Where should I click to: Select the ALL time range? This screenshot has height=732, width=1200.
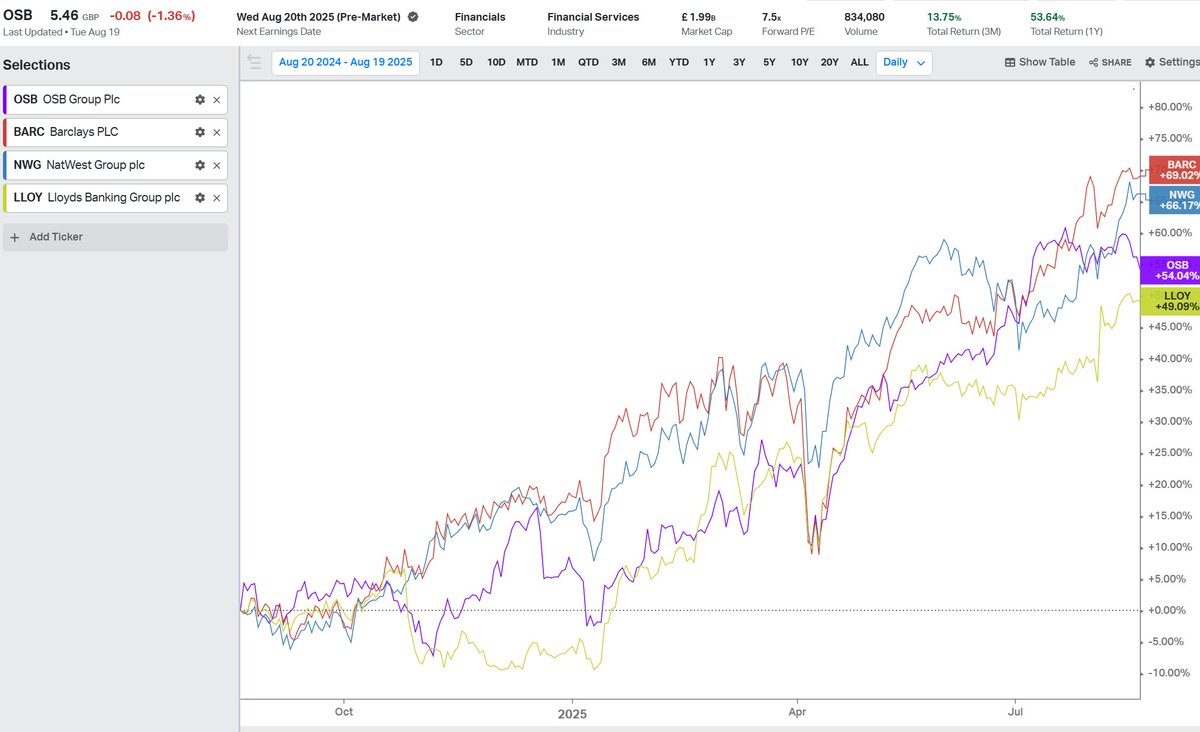coord(860,62)
